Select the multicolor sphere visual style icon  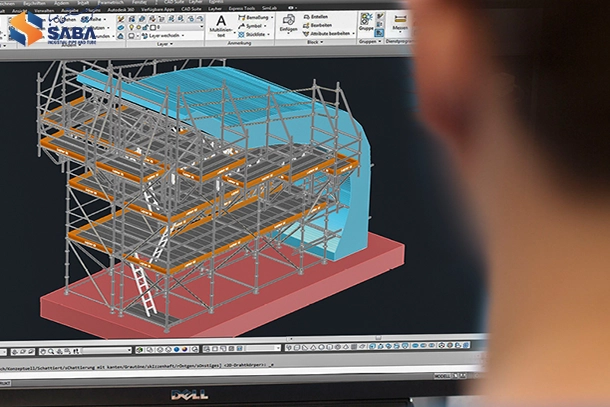[184, 349]
